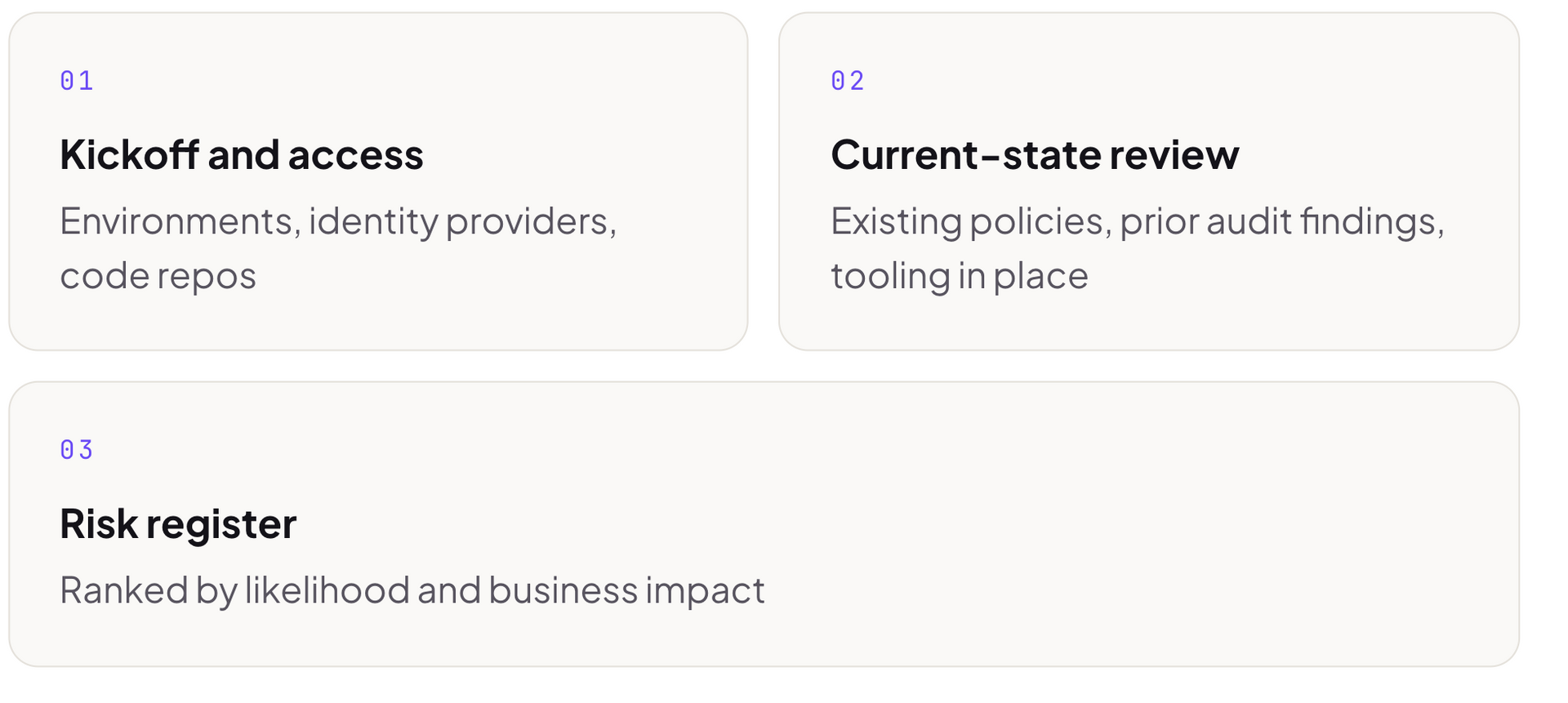Open the Risk register card
This screenshot has height=703, width=1568.
(x=764, y=524)
